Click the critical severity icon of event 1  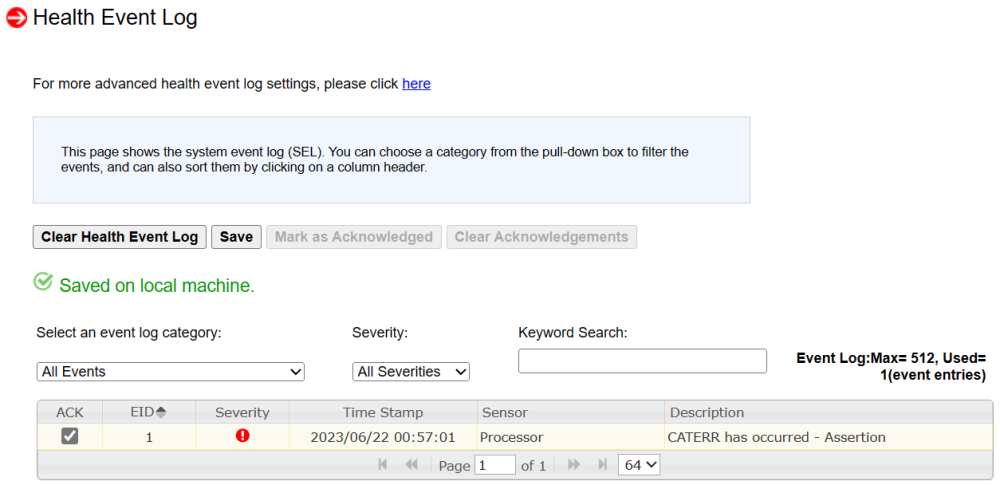(242, 436)
